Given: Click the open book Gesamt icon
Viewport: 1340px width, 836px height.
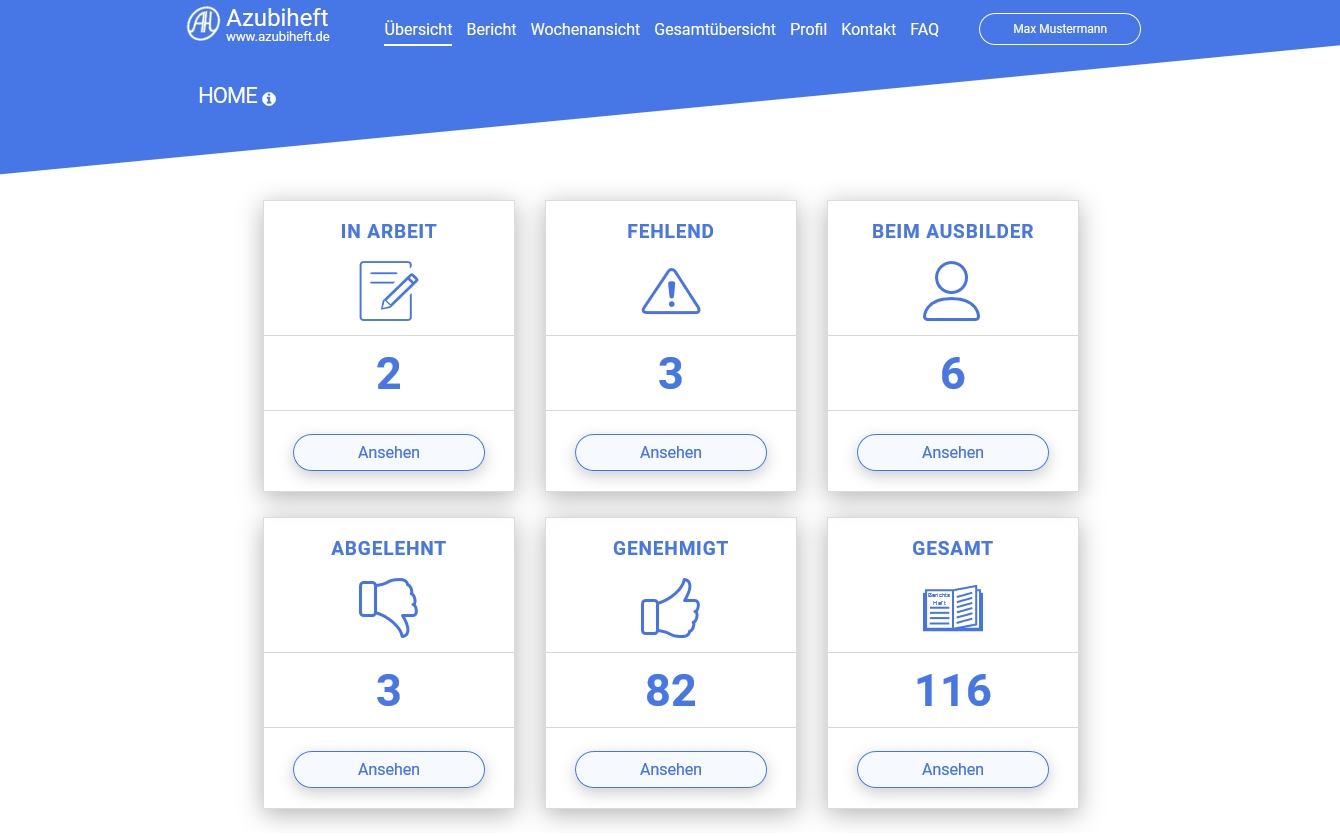Looking at the screenshot, I should pos(952,608).
